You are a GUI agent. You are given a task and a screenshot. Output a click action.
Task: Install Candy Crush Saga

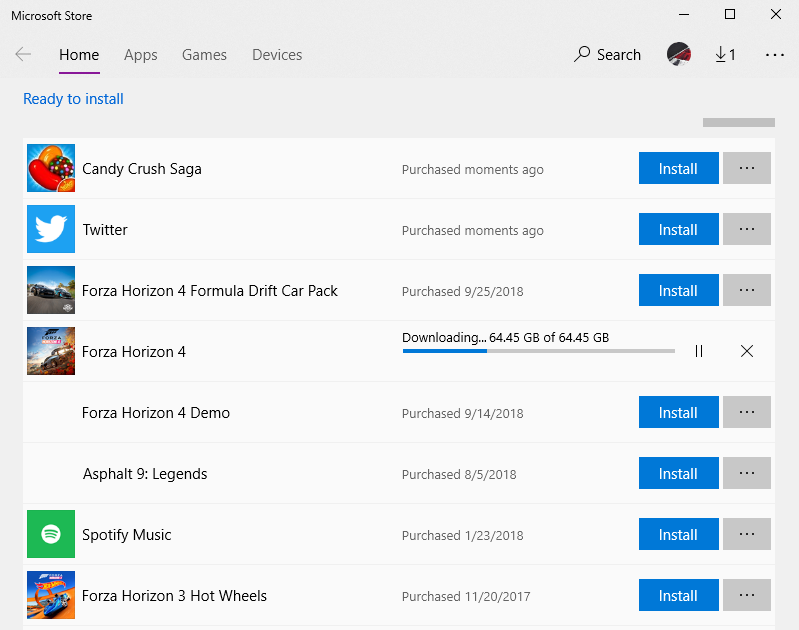point(679,168)
